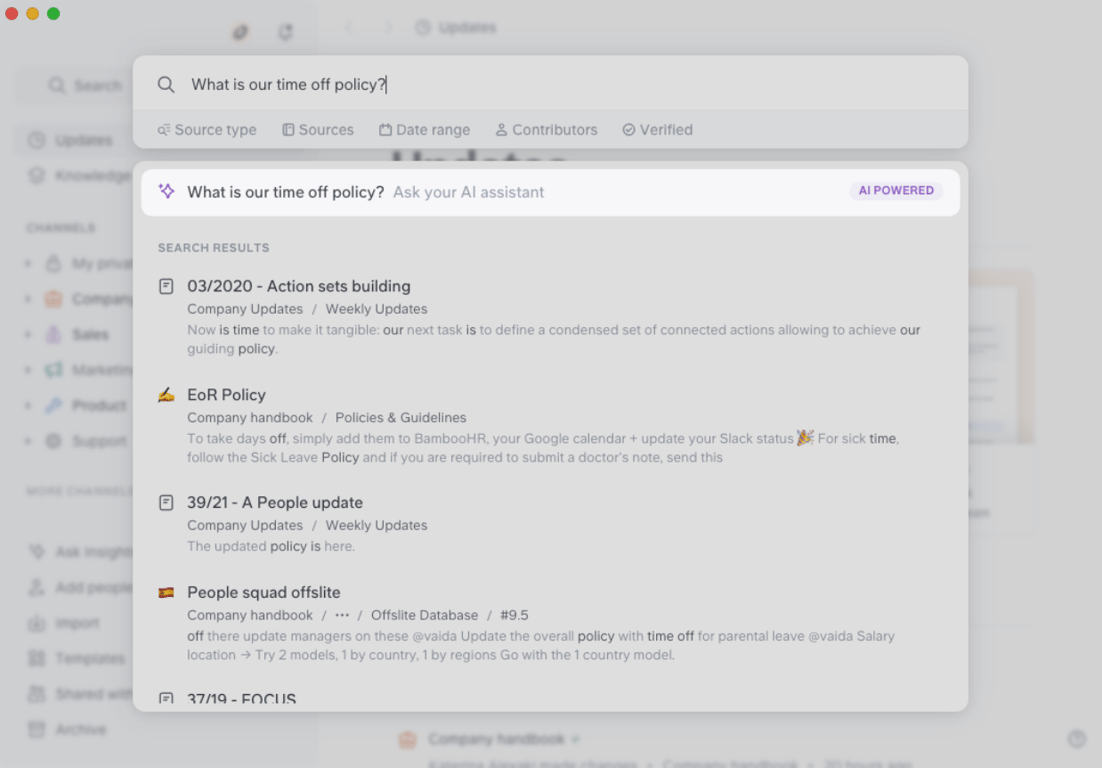Expand the Sales channel arrow
This screenshot has height=768, width=1102.
[28, 334]
